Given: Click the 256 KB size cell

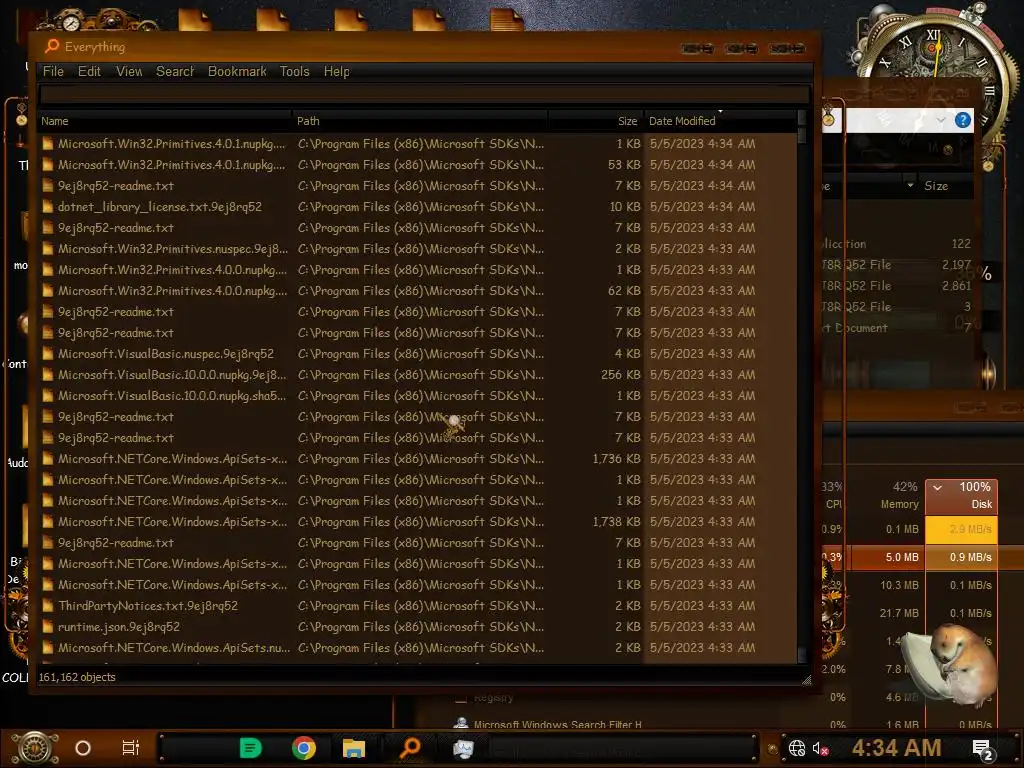Looking at the screenshot, I should point(620,374).
